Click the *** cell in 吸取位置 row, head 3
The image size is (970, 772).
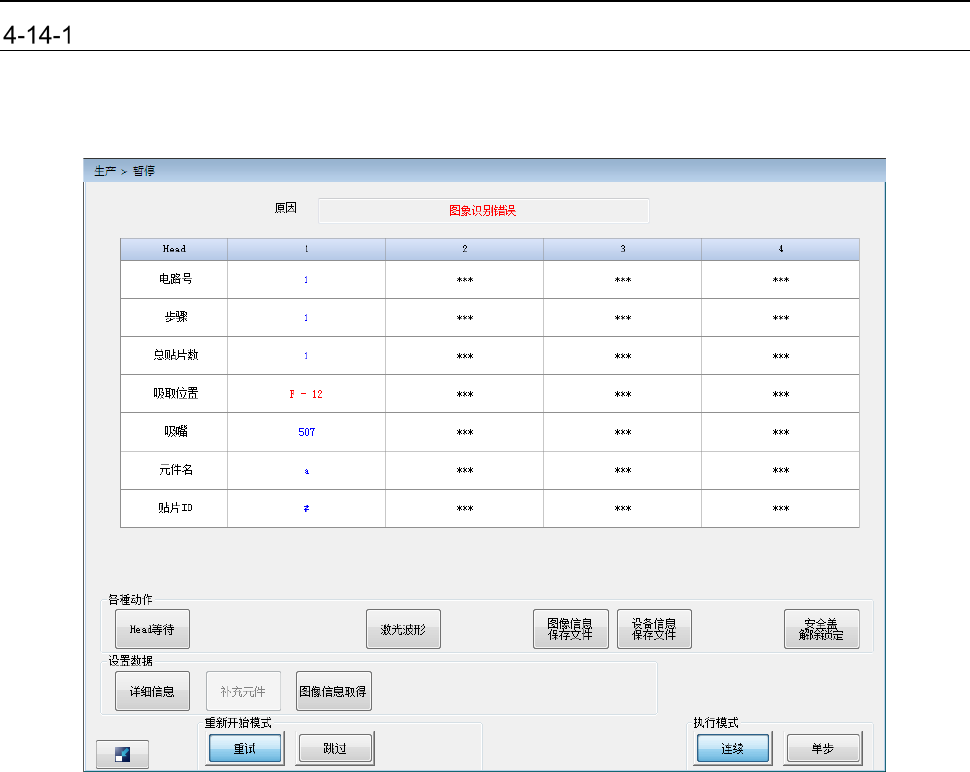coord(623,394)
